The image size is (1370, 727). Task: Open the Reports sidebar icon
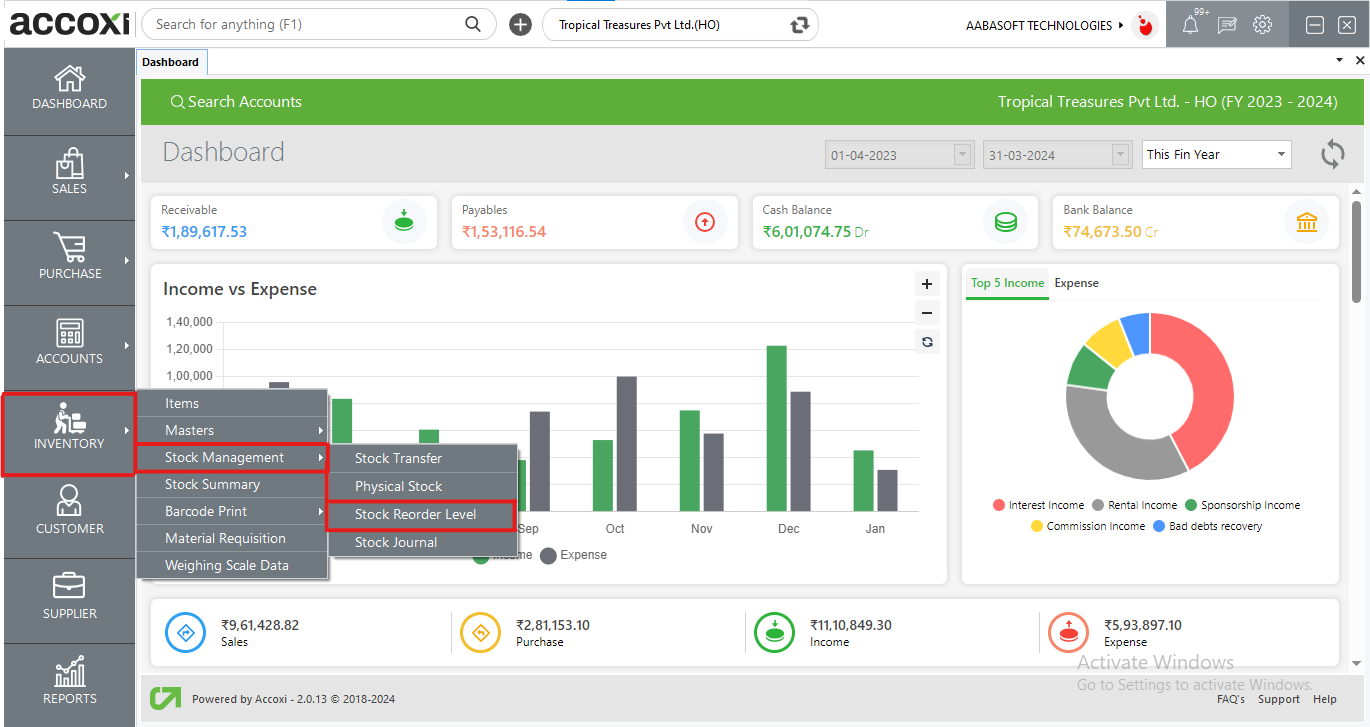[69, 683]
